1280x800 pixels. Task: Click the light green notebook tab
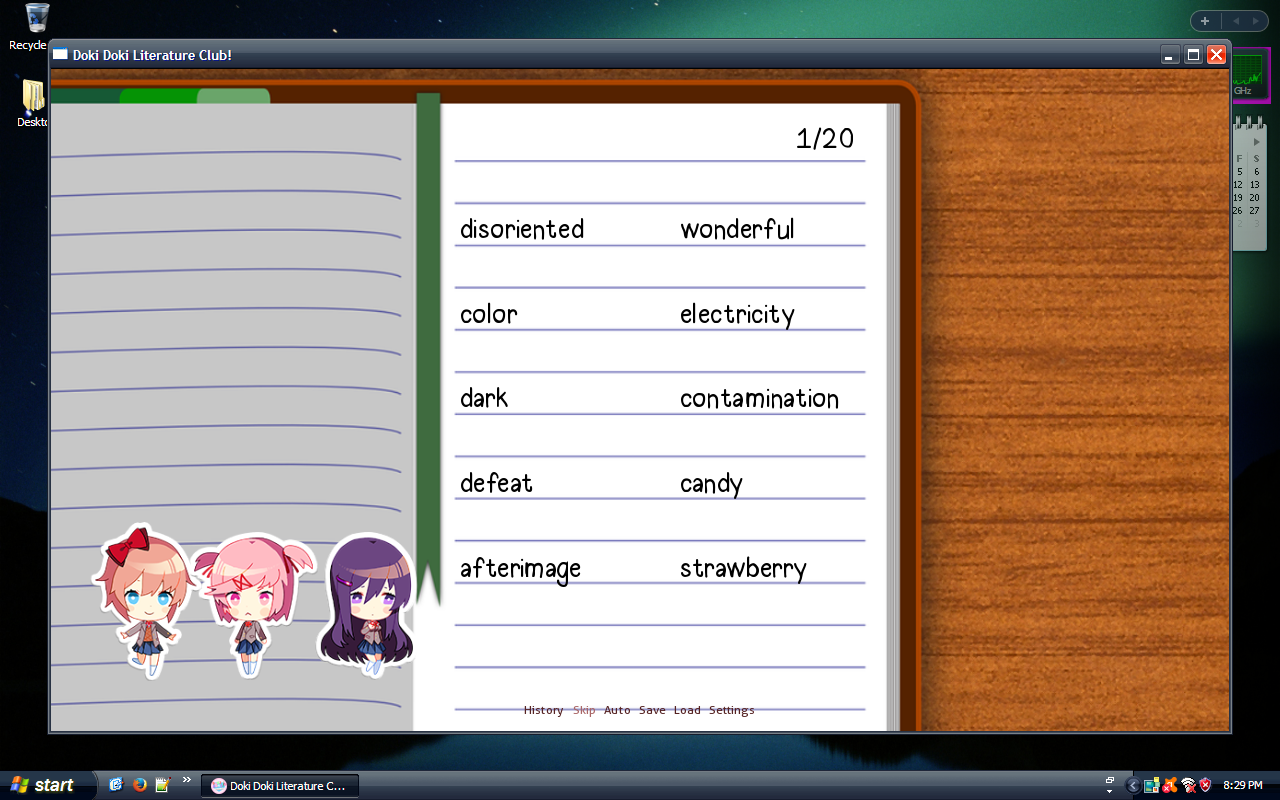coord(234,96)
